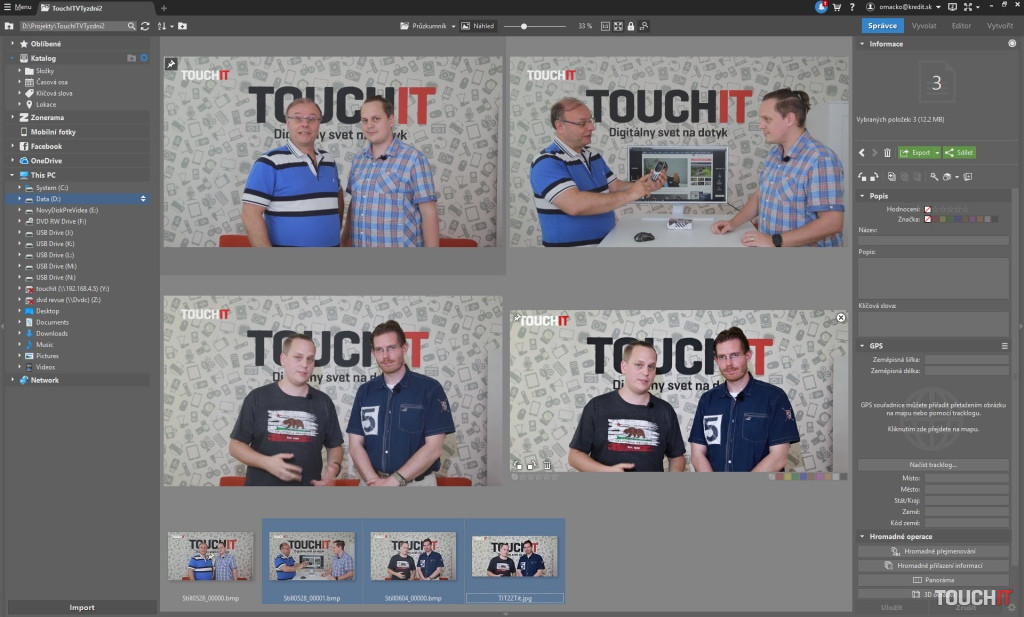Screen dimensions: 1024x617
Task: Open the shopping cart icon in title bar
Action: (835, 7)
